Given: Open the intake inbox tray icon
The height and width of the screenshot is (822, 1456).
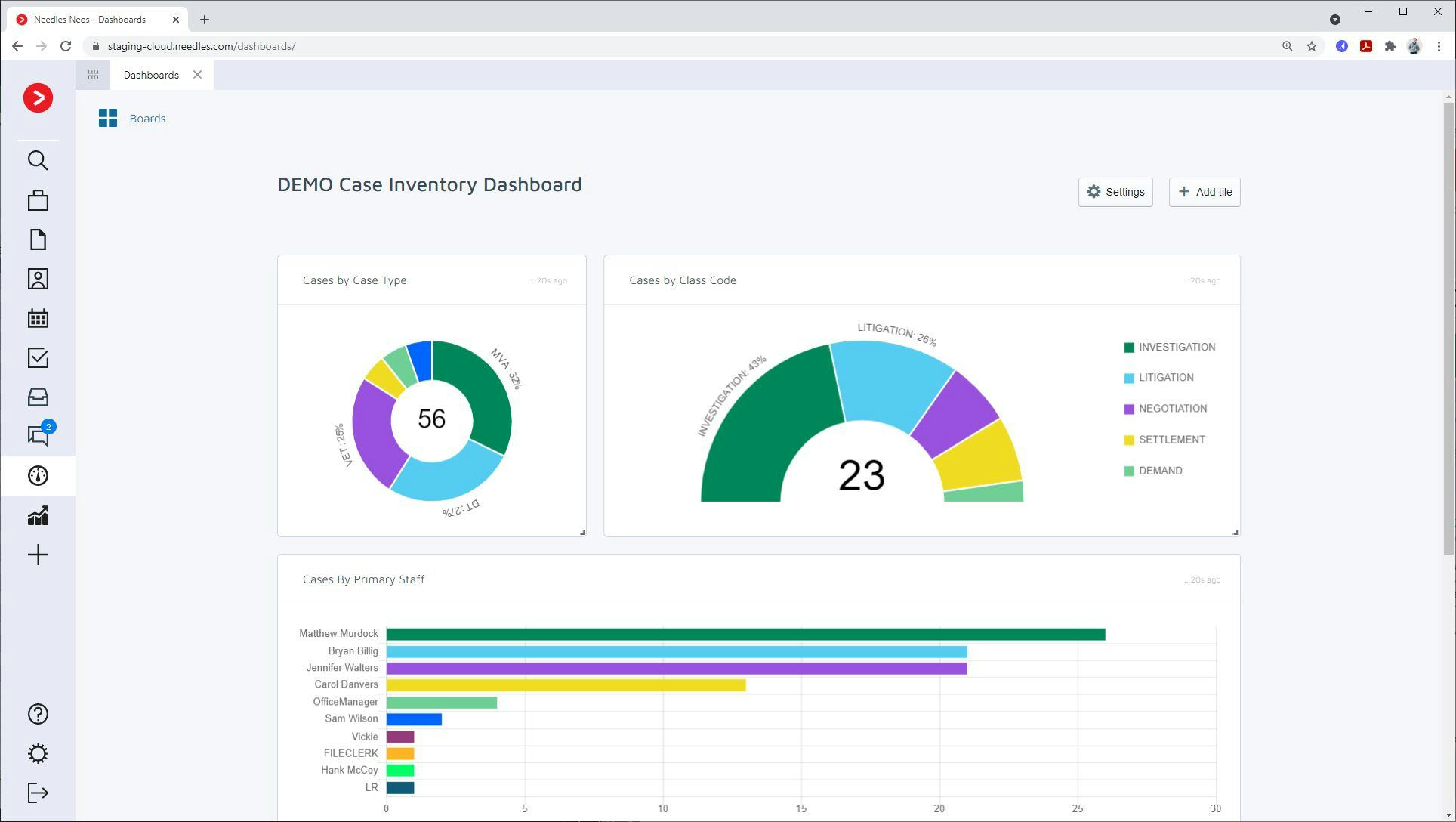Looking at the screenshot, I should pyautogui.click(x=37, y=397).
